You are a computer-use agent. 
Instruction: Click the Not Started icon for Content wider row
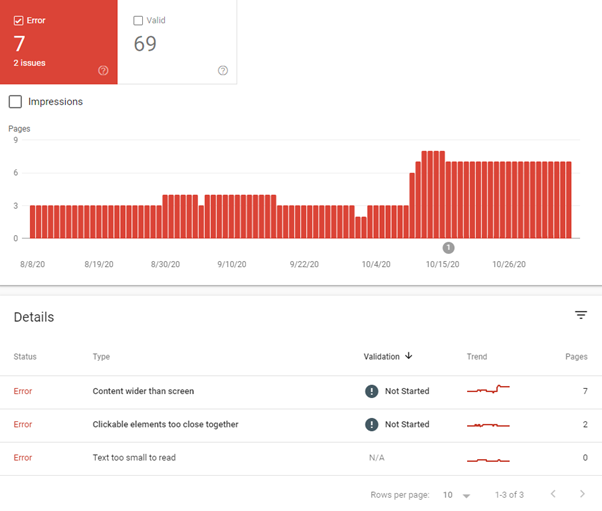[372, 391]
